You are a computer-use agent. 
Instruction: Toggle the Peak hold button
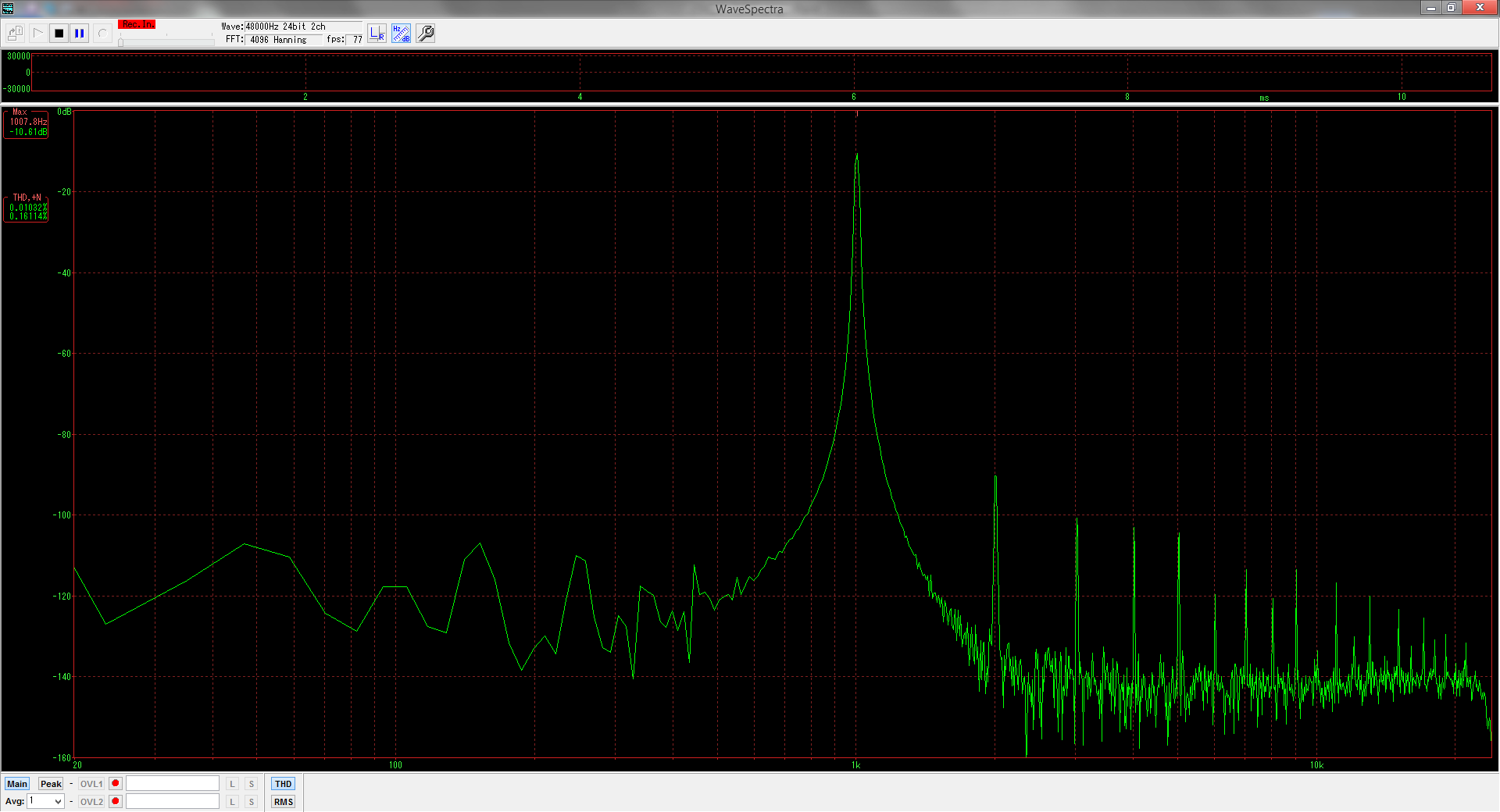51,784
